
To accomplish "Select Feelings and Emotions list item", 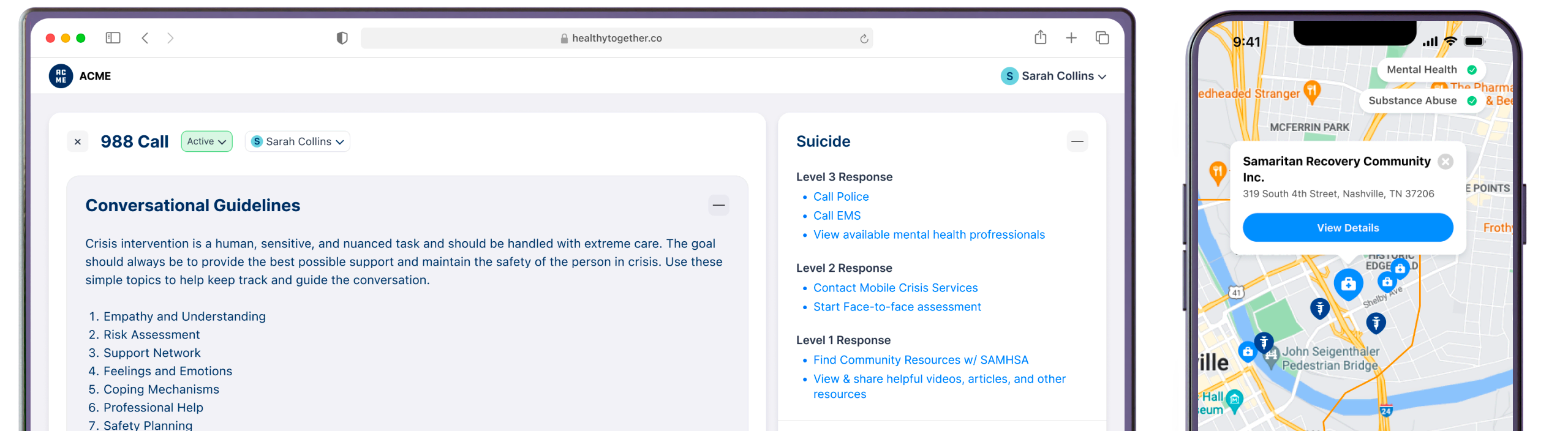I will [x=168, y=372].
